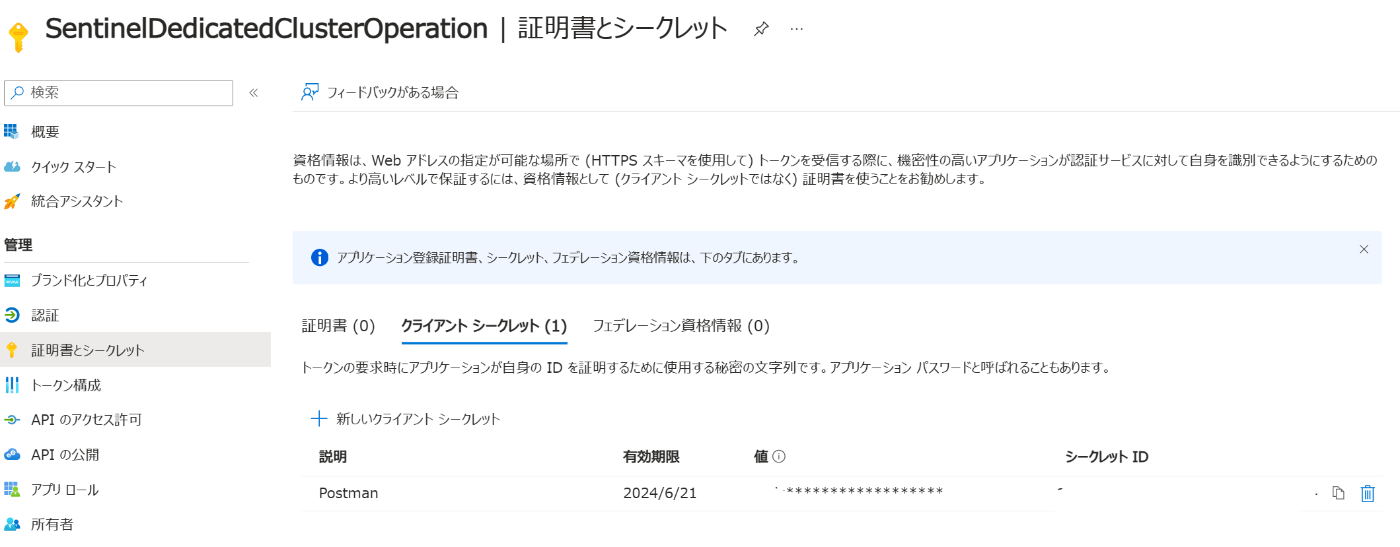Image resolution: width=1400 pixels, height=547 pixels.
Task: Open the Owners (所有者) page
Action: click(x=52, y=524)
